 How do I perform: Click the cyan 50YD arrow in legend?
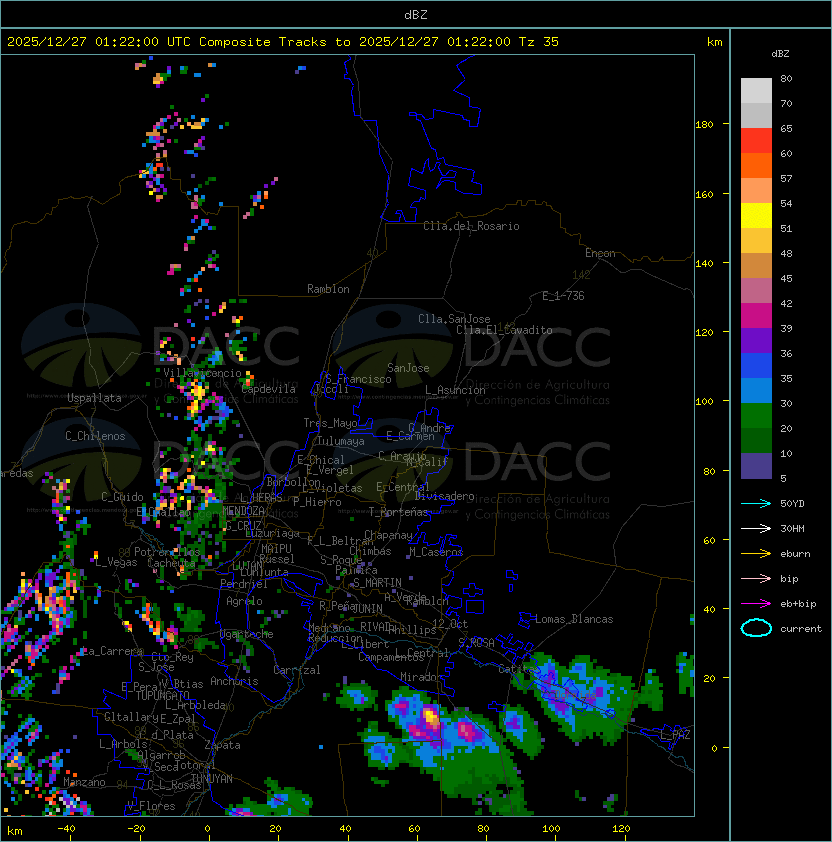click(x=756, y=503)
